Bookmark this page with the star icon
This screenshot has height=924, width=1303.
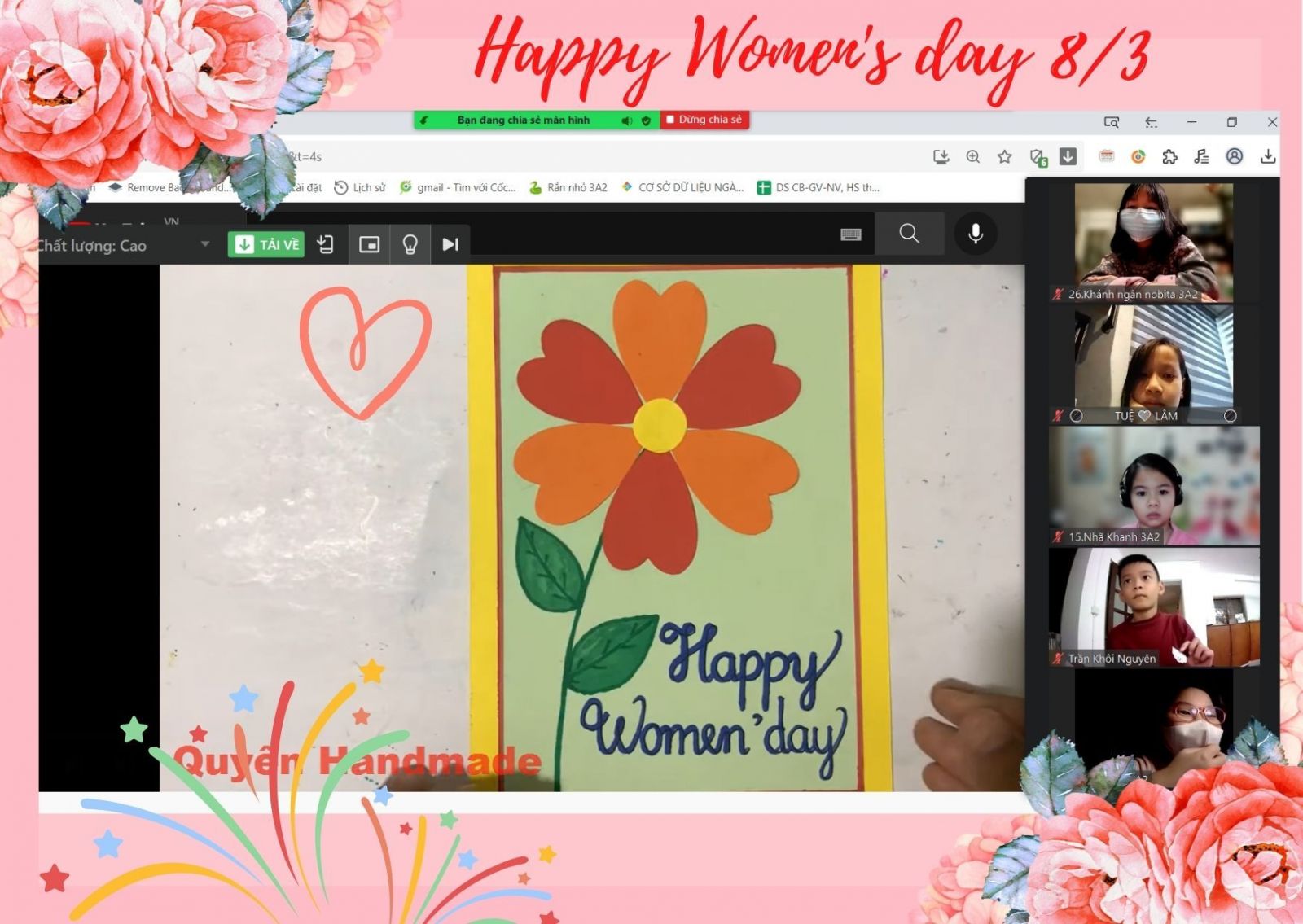tap(1005, 156)
